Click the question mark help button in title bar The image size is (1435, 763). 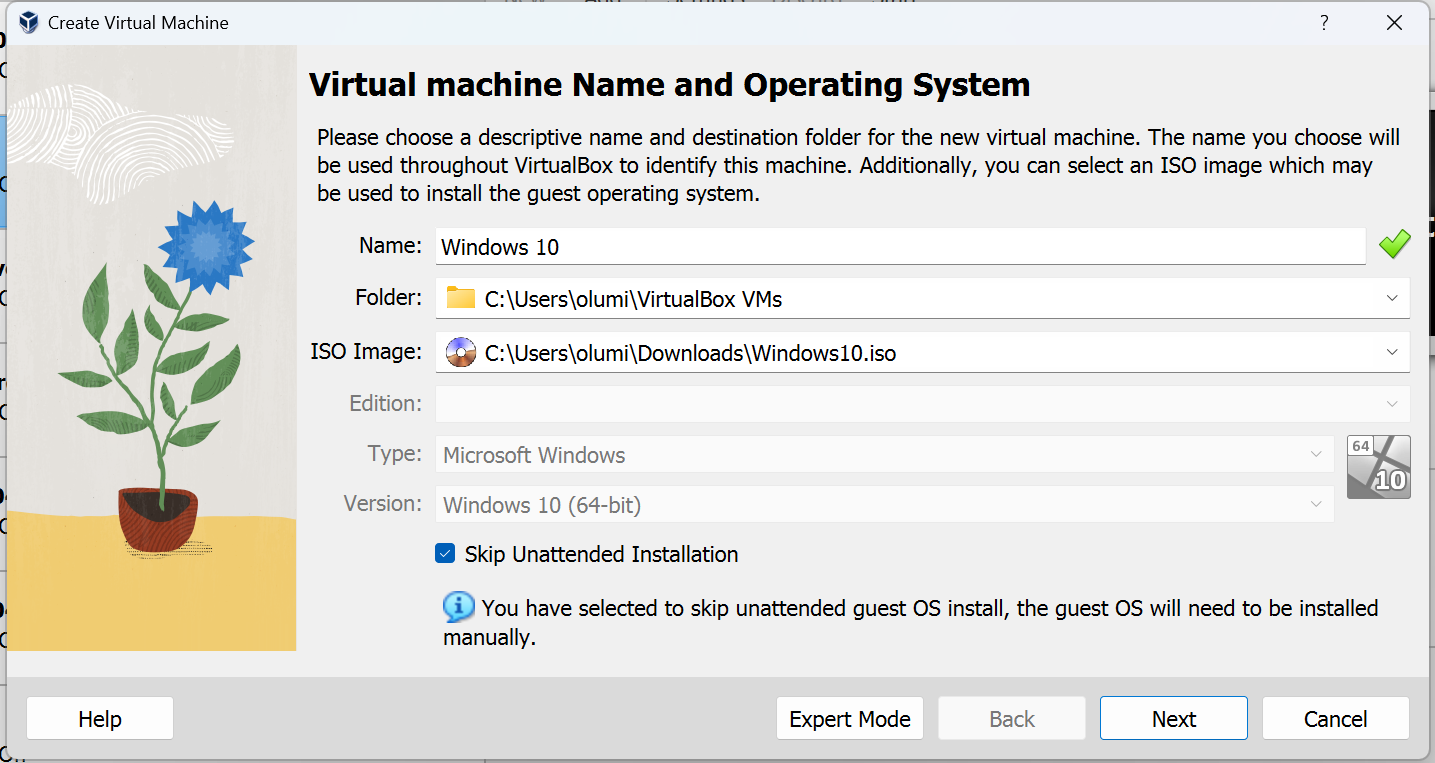click(x=1324, y=23)
